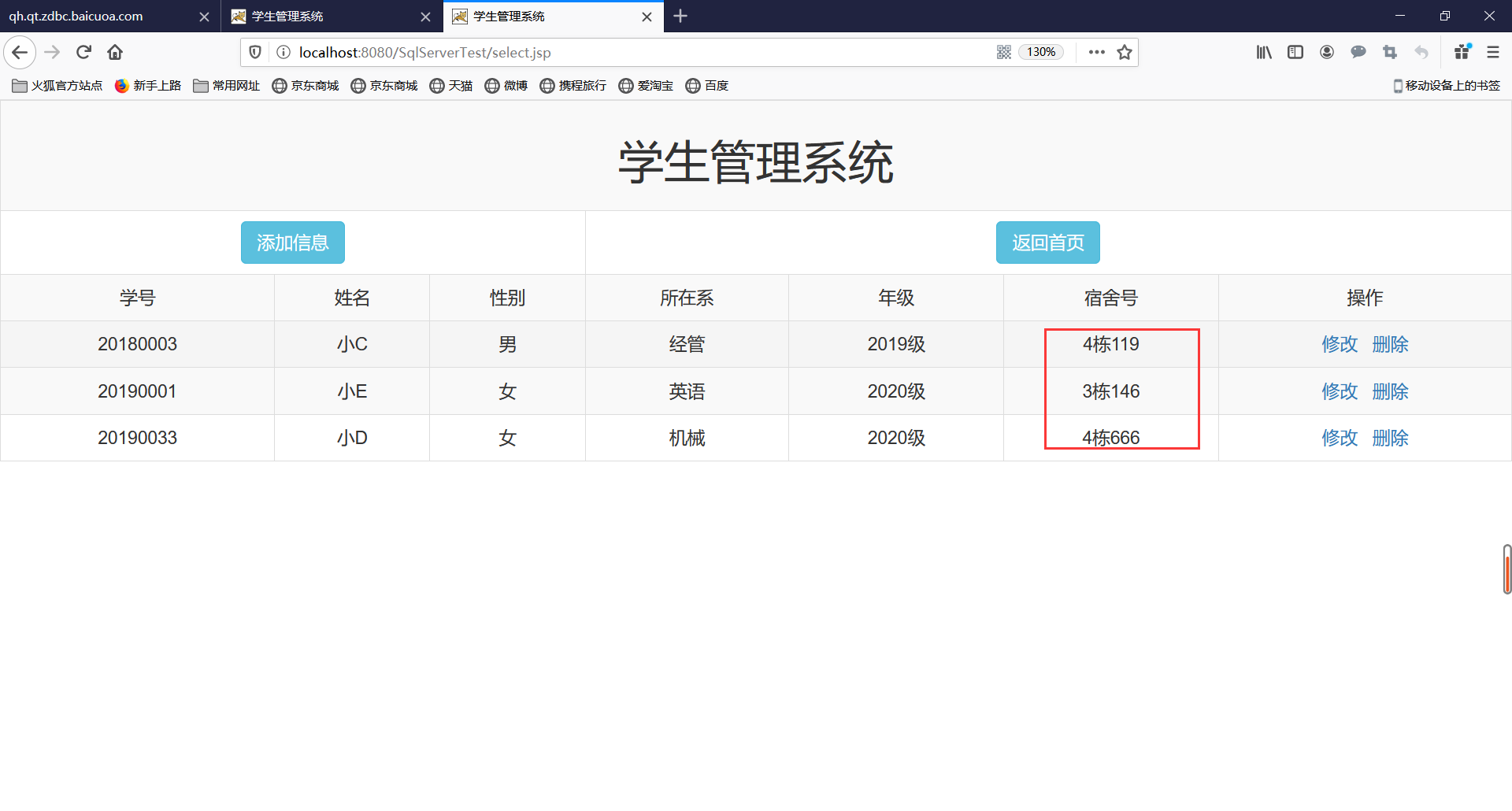Navigate back to the previous page
Screen dimensions: 1512x811
(x=19, y=52)
